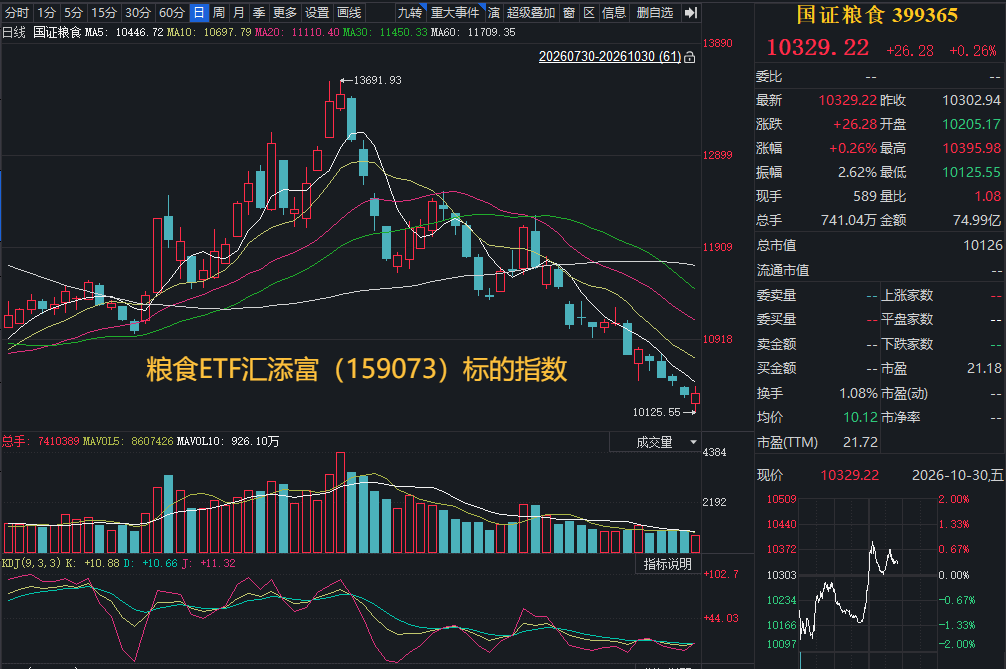1006x669 pixels.
Task: Open the 画线 drawing tools
Action: click(349, 12)
